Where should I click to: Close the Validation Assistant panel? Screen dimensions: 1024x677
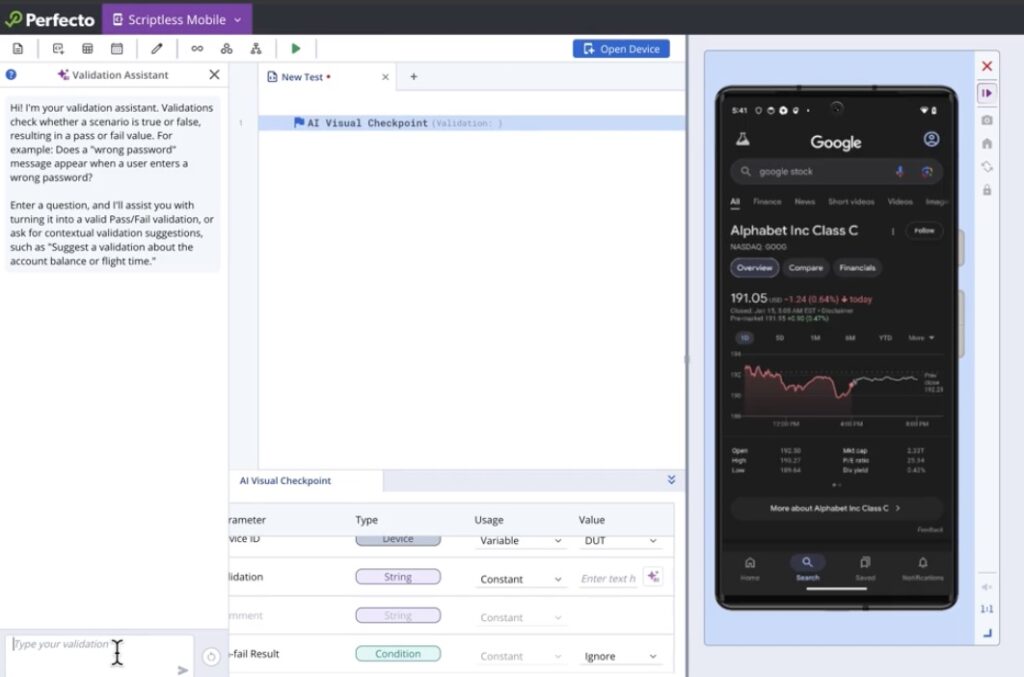(x=214, y=74)
